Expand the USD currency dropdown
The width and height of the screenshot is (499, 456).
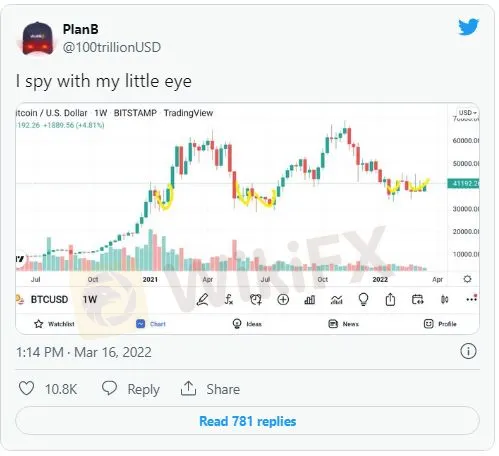467,113
